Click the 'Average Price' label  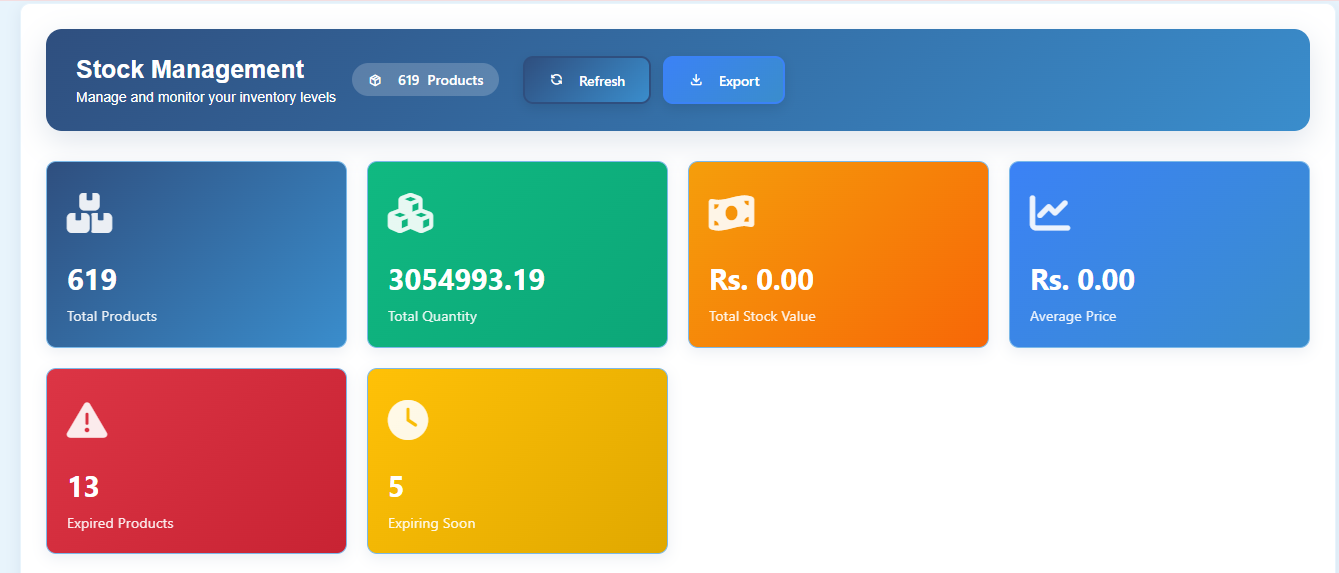(x=1073, y=316)
